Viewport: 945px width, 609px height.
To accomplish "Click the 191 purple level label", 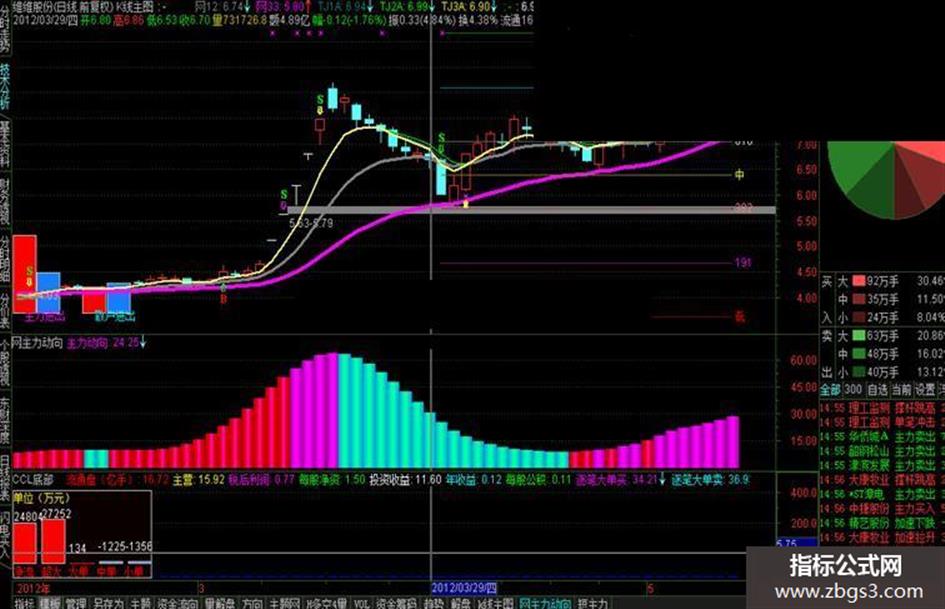I will [742, 263].
